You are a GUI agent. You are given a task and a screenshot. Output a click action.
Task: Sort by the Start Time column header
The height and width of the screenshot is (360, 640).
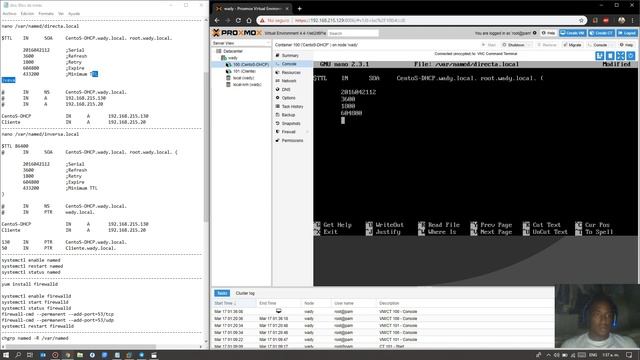[x=235, y=303]
